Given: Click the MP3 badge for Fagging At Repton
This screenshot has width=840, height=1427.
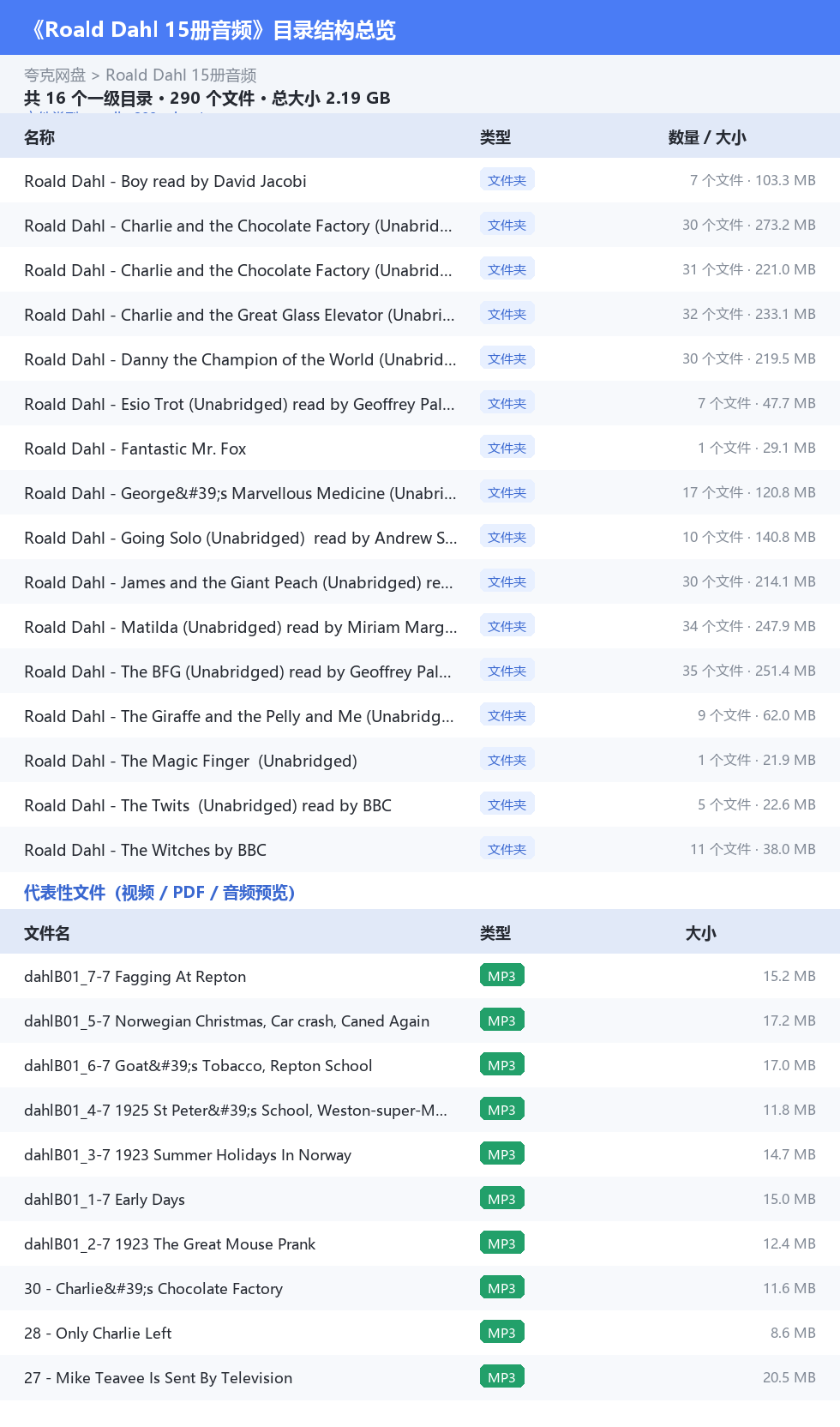Looking at the screenshot, I should click(502, 976).
